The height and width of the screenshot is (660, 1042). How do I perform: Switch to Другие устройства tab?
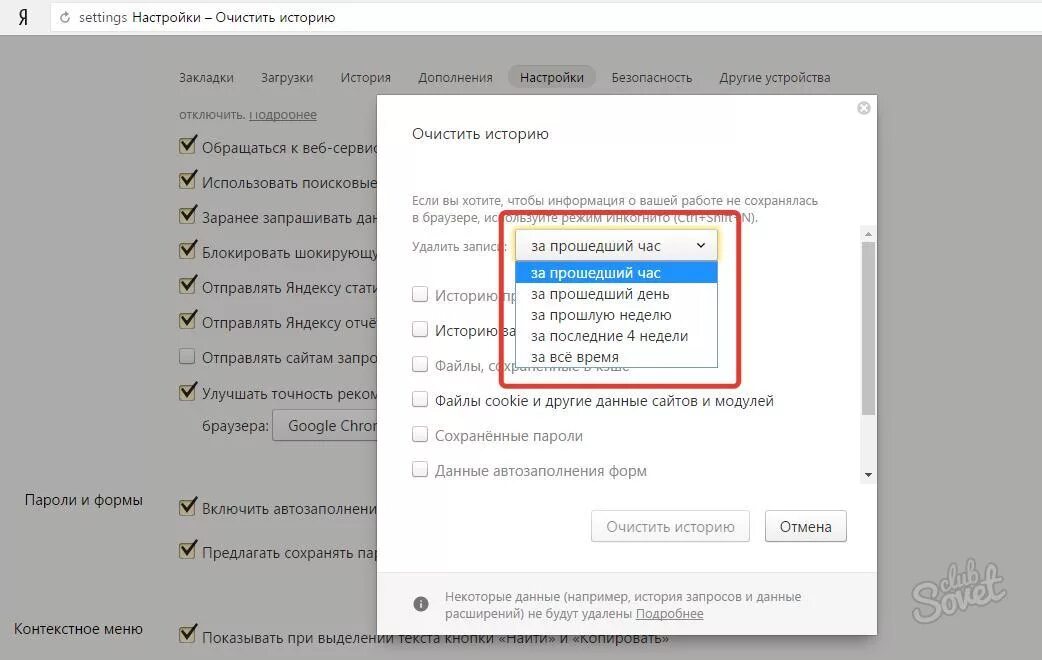(774, 78)
